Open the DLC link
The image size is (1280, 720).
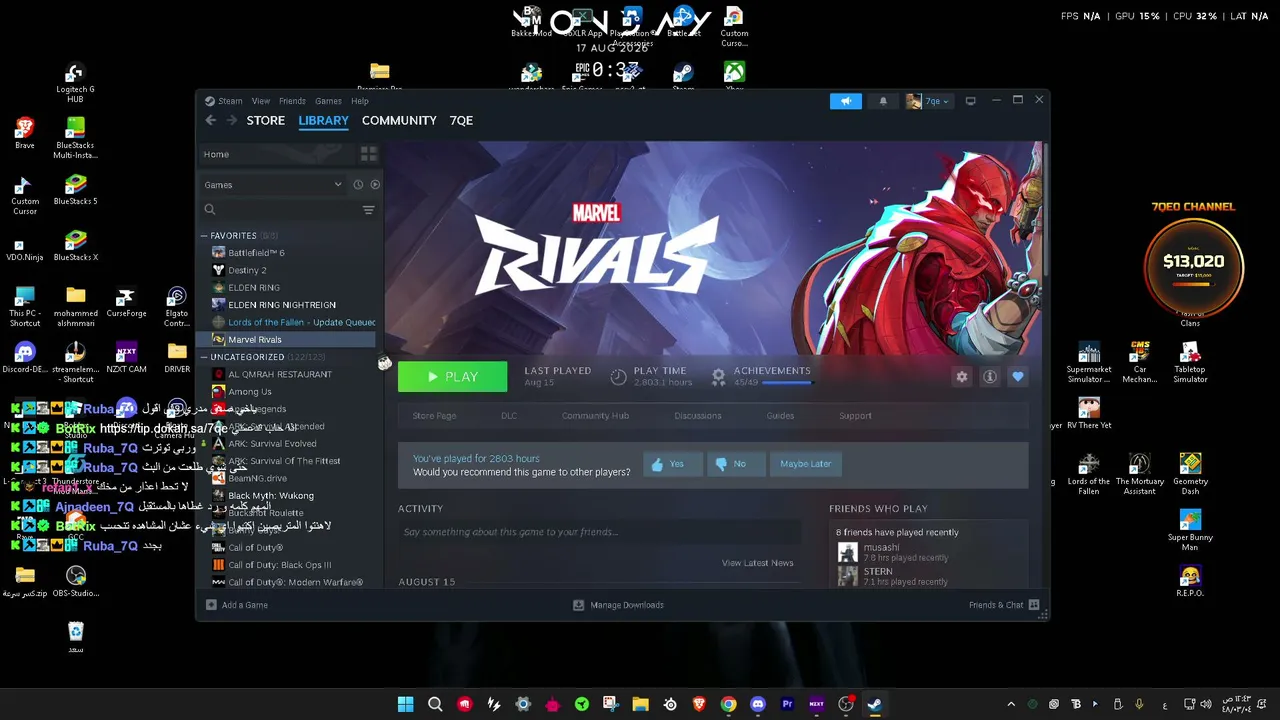[509, 416]
